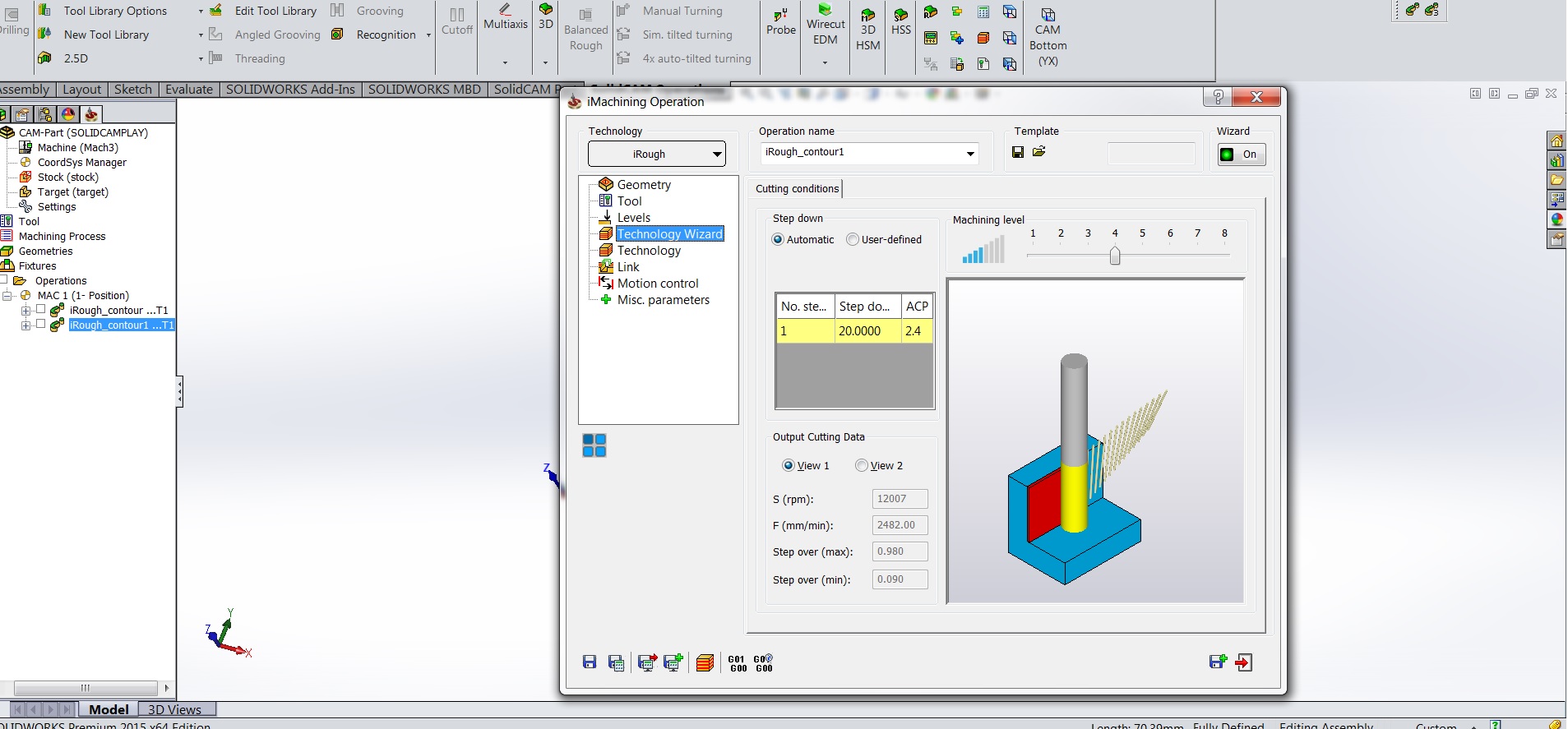Switch to the Evaluate ribbon tab
This screenshot has width=1568, height=729.
(188, 90)
